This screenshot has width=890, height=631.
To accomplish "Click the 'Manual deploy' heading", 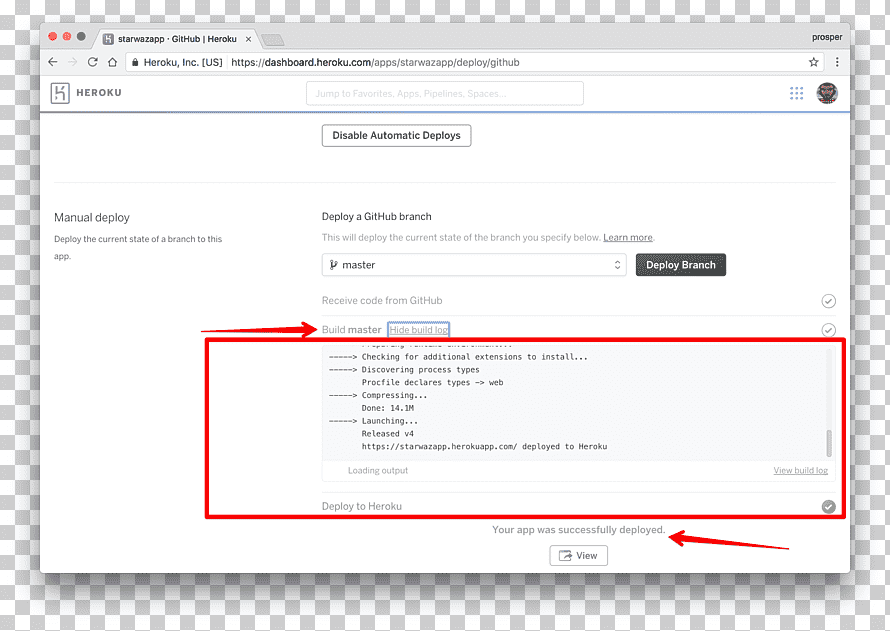I will (x=92, y=217).
